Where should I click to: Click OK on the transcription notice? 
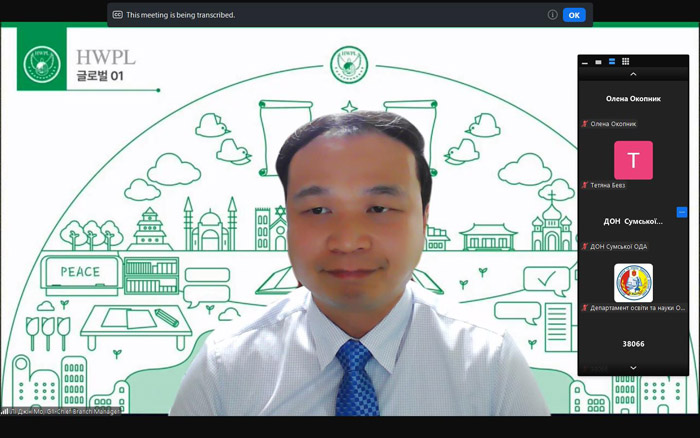574,15
